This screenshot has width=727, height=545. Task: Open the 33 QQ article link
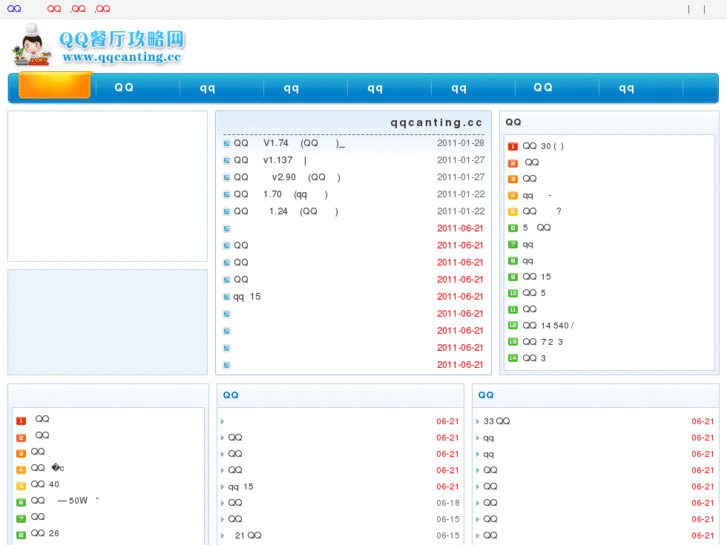497,421
